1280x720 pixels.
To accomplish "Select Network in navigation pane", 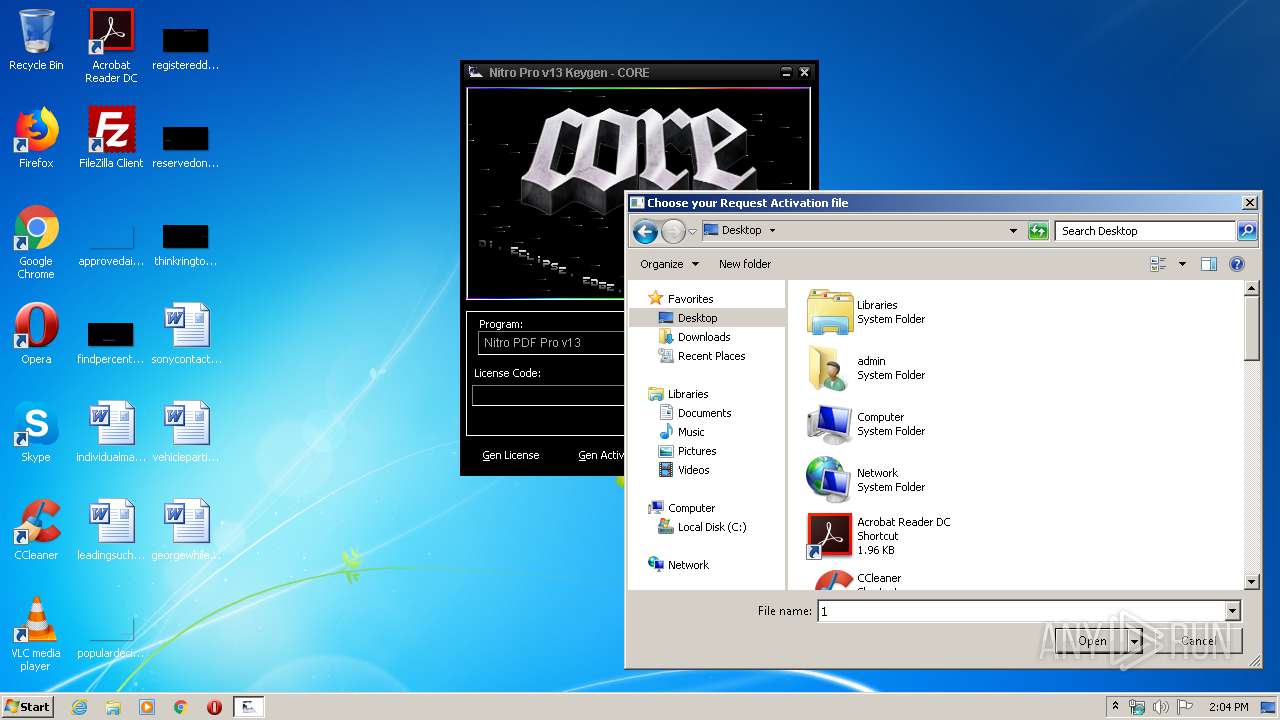I will 688,565.
